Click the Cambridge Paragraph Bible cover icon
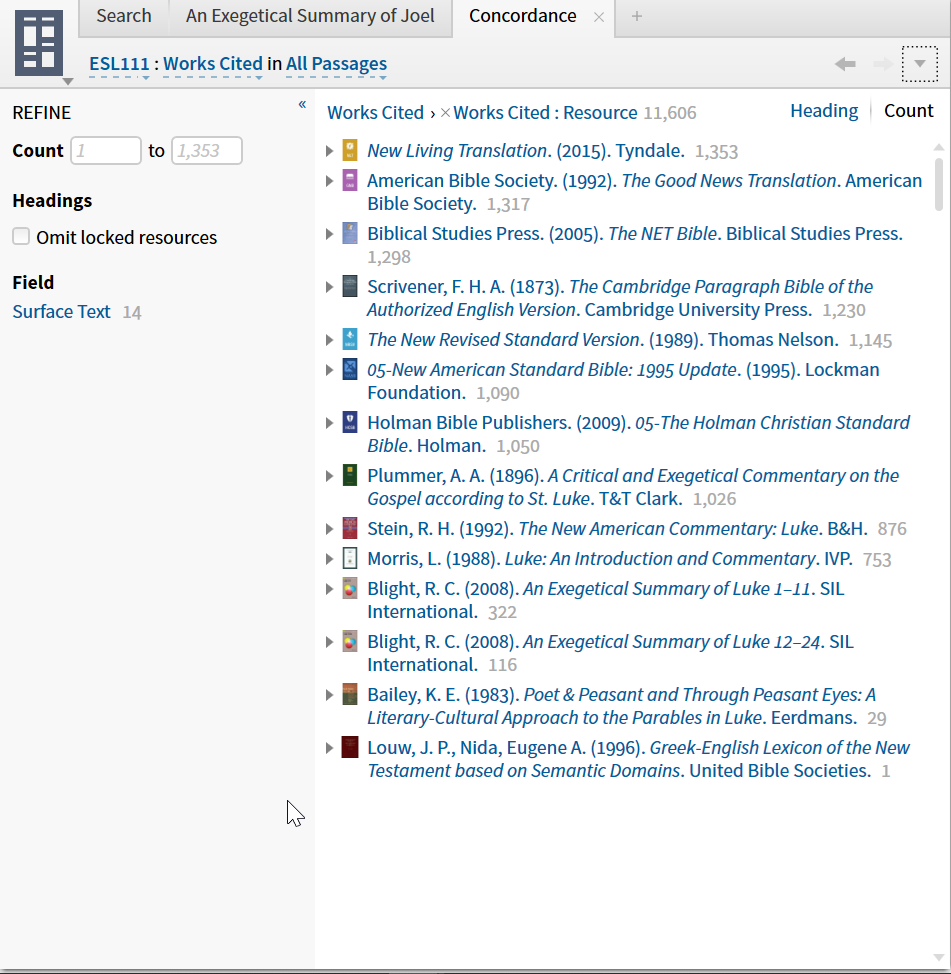The height and width of the screenshot is (974, 951). pyautogui.click(x=350, y=286)
